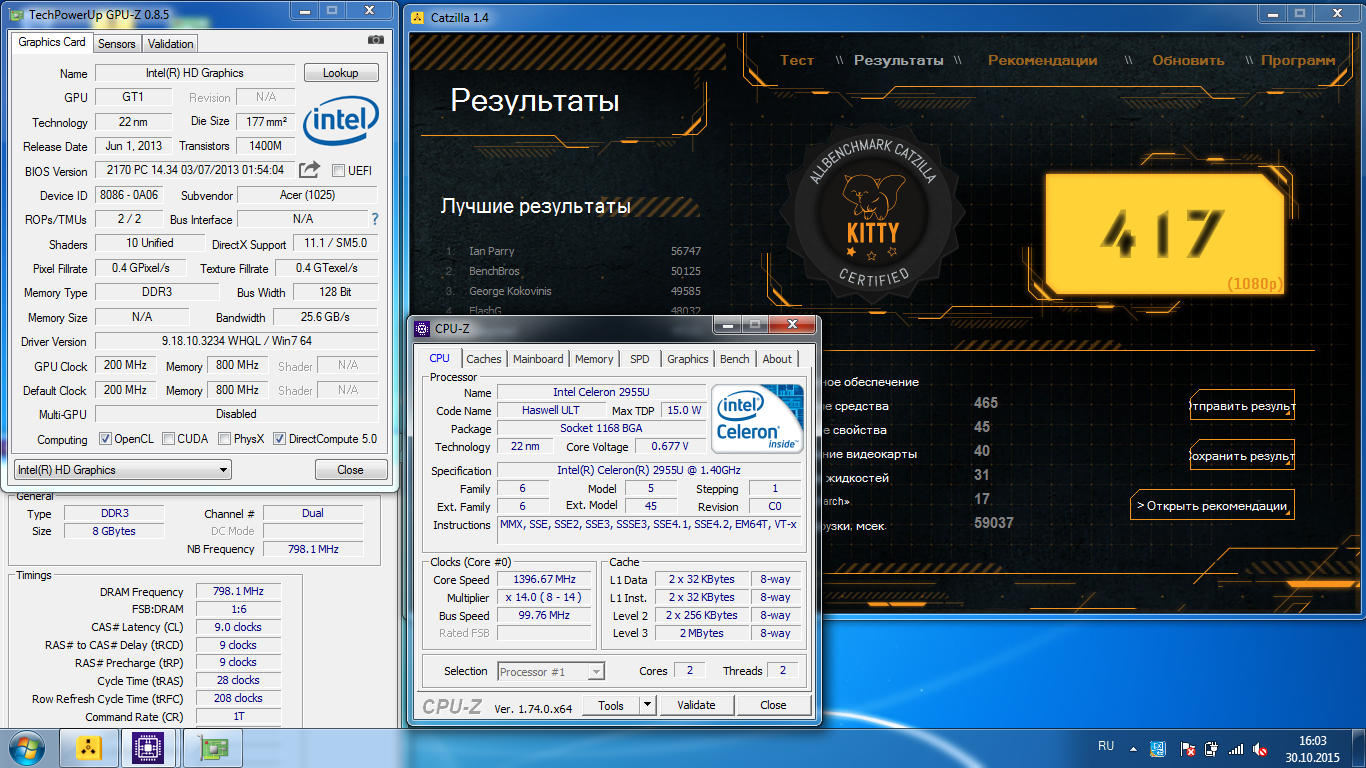Click the Lookup button in GPU-Z
The image size is (1366, 768).
point(340,73)
